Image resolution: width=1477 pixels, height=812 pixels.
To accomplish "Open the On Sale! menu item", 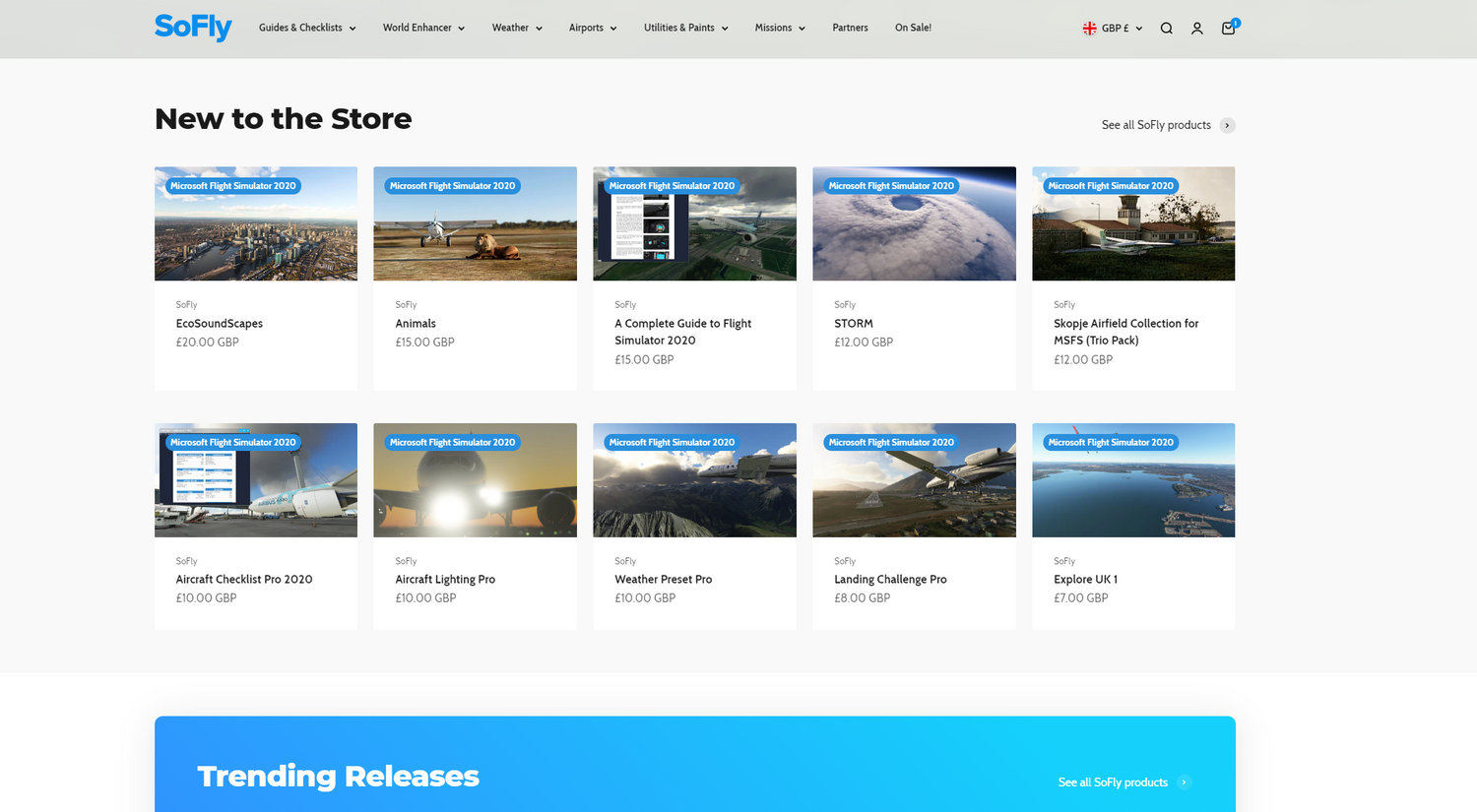I will [913, 28].
